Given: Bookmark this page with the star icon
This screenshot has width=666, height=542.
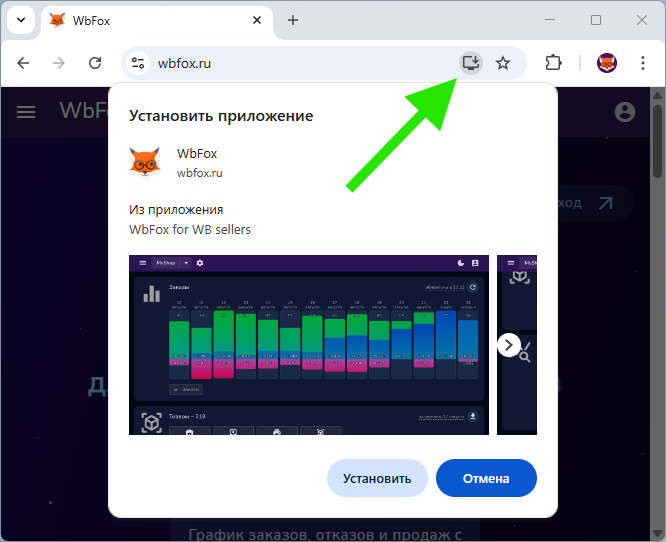Looking at the screenshot, I should coord(503,63).
